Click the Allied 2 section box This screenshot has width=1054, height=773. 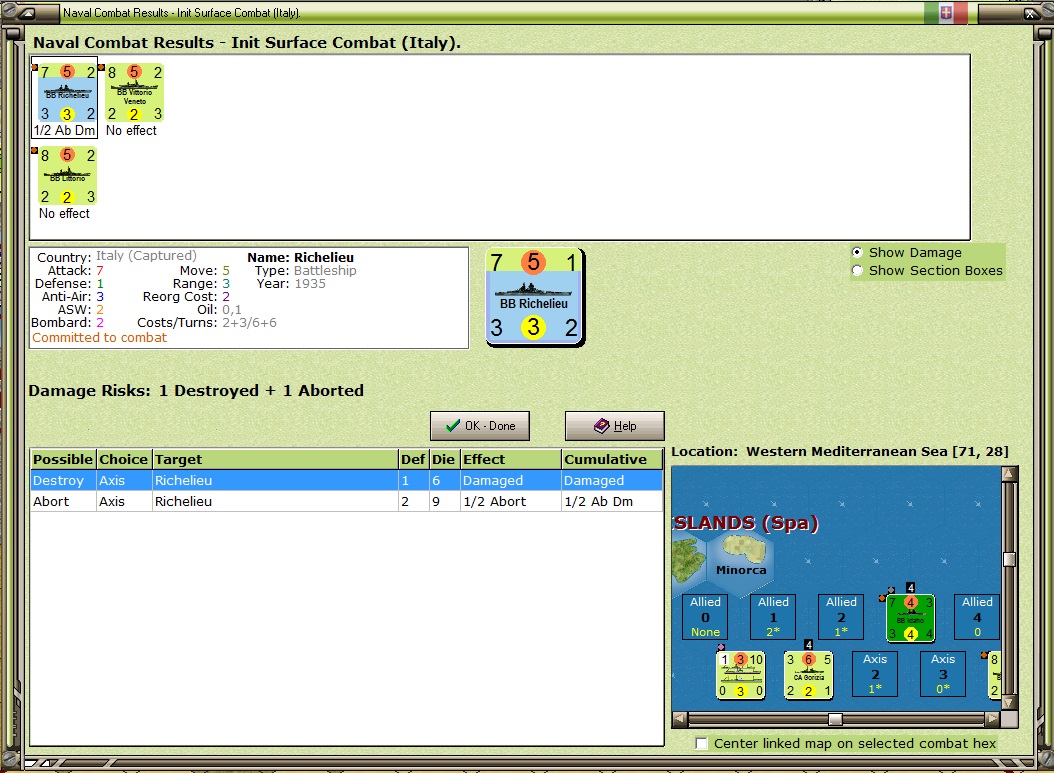click(x=841, y=616)
